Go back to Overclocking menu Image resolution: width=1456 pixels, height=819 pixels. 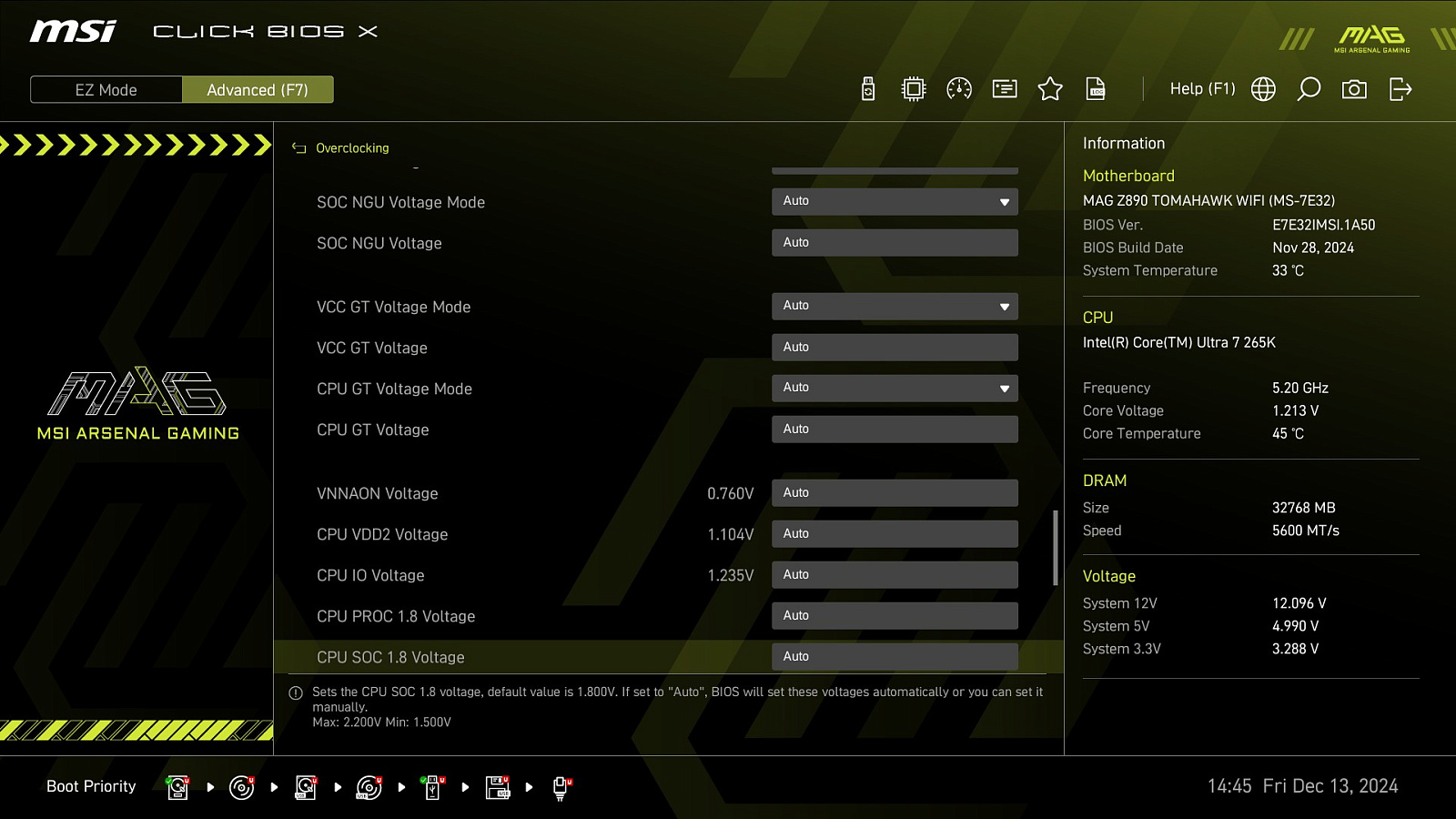click(352, 148)
